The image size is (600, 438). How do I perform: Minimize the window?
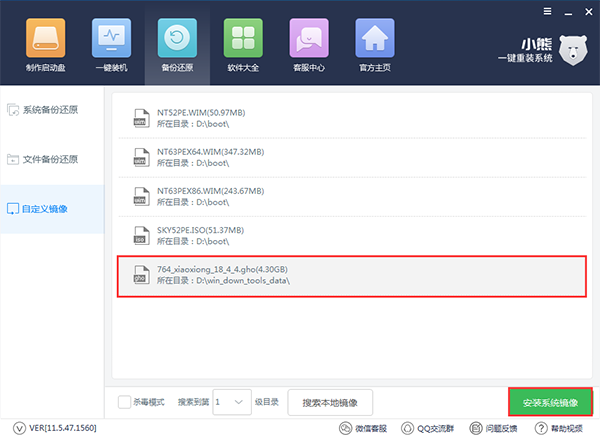568,12
